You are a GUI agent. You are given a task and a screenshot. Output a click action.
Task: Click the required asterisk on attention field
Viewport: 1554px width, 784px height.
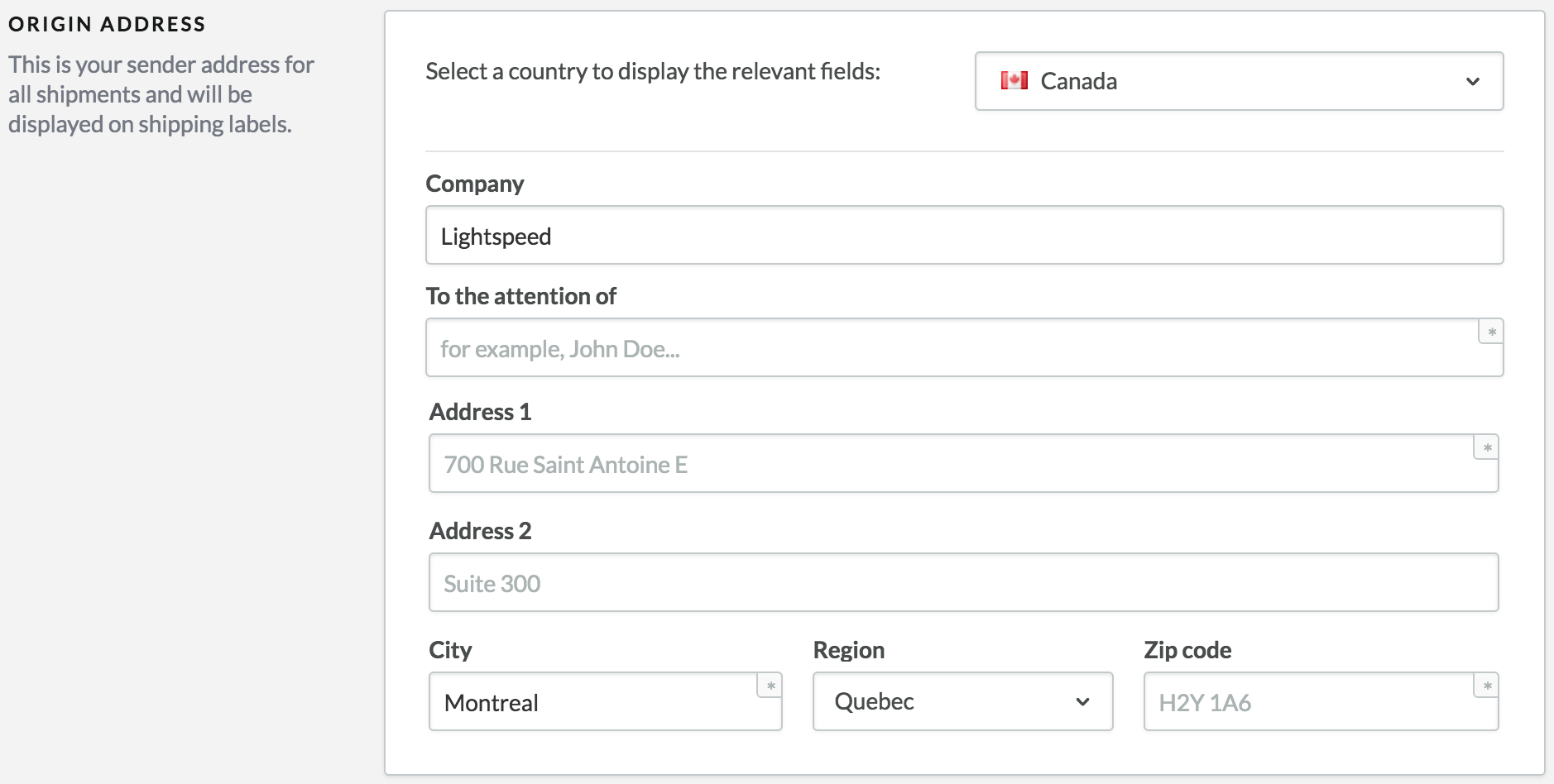[x=1491, y=332]
